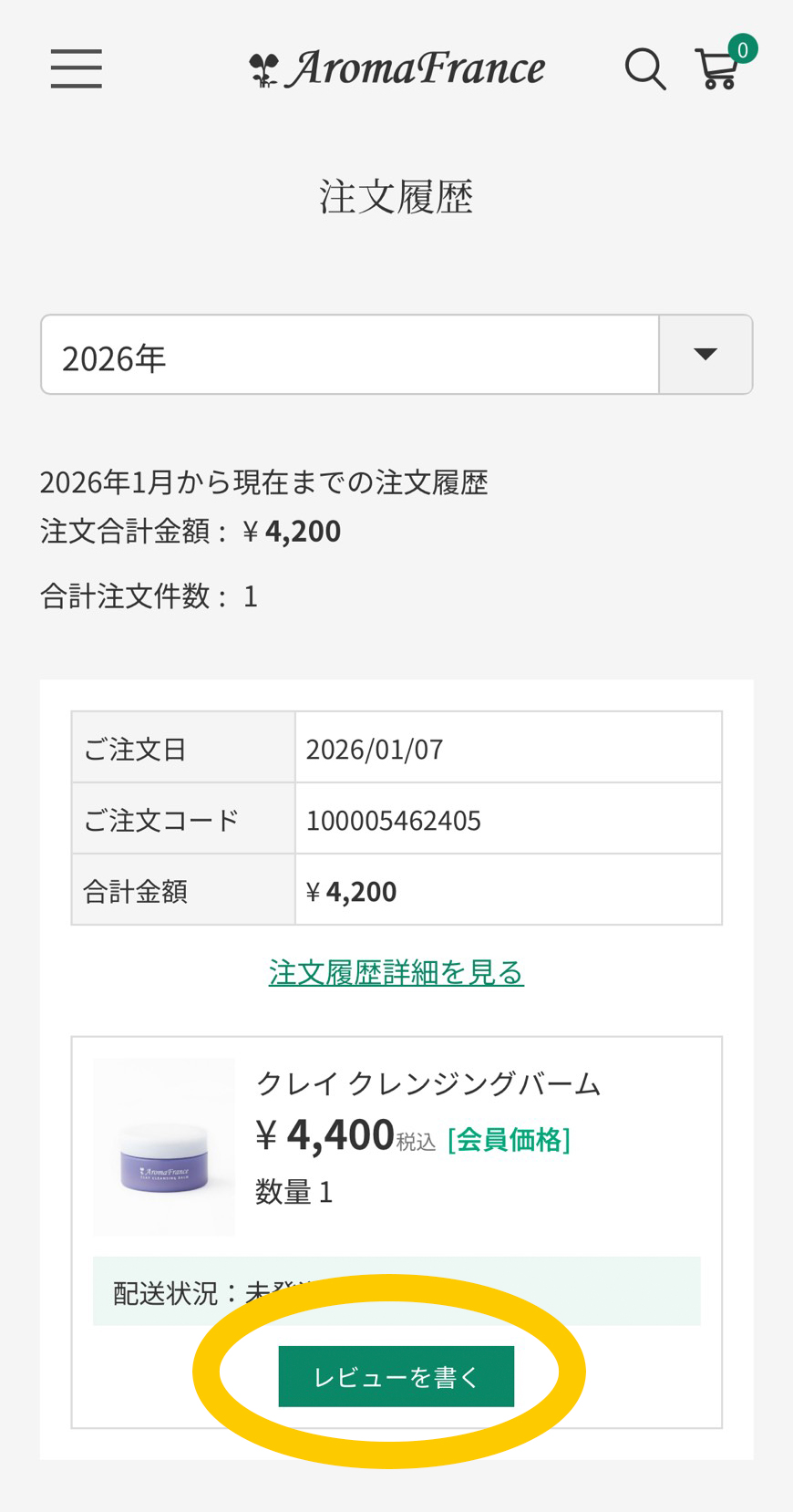Click the order code 100005462405
The width and height of the screenshot is (793, 1512).
[x=394, y=820]
